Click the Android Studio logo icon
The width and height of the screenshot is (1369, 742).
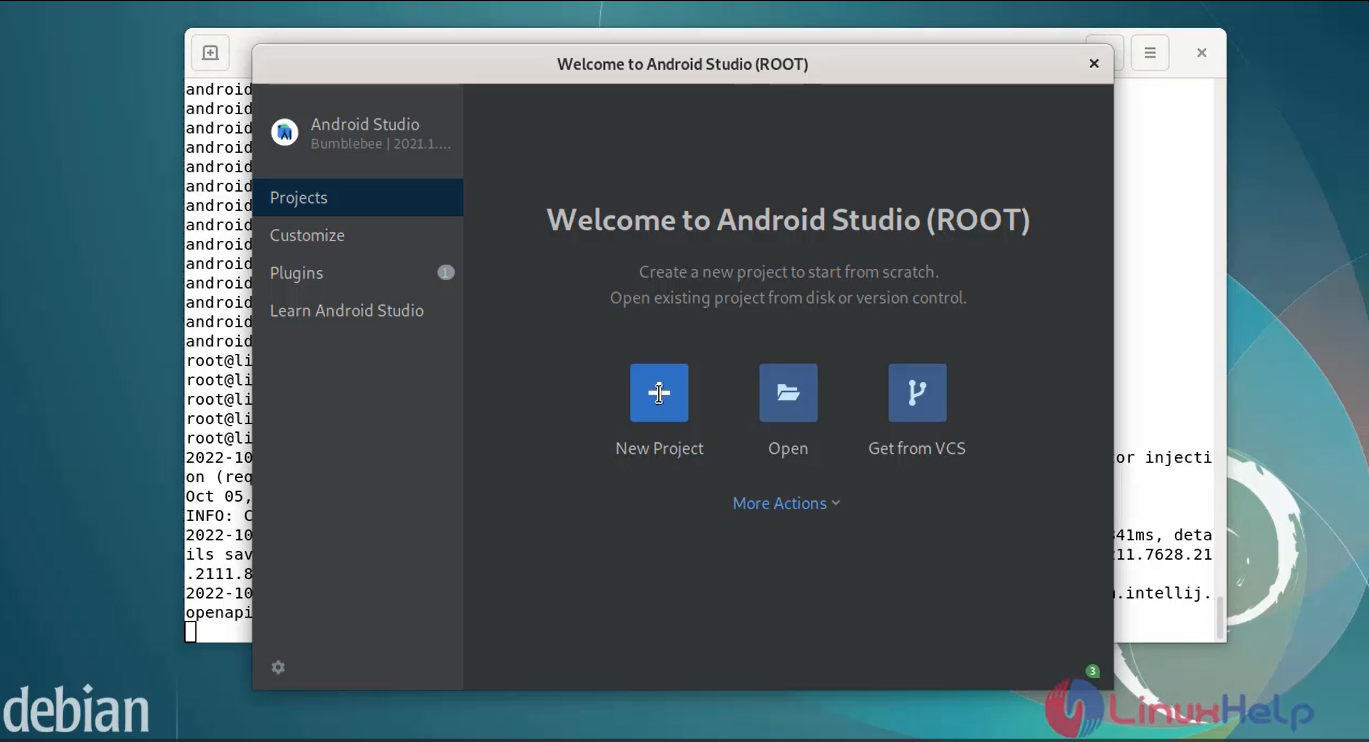pyautogui.click(x=285, y=132)
